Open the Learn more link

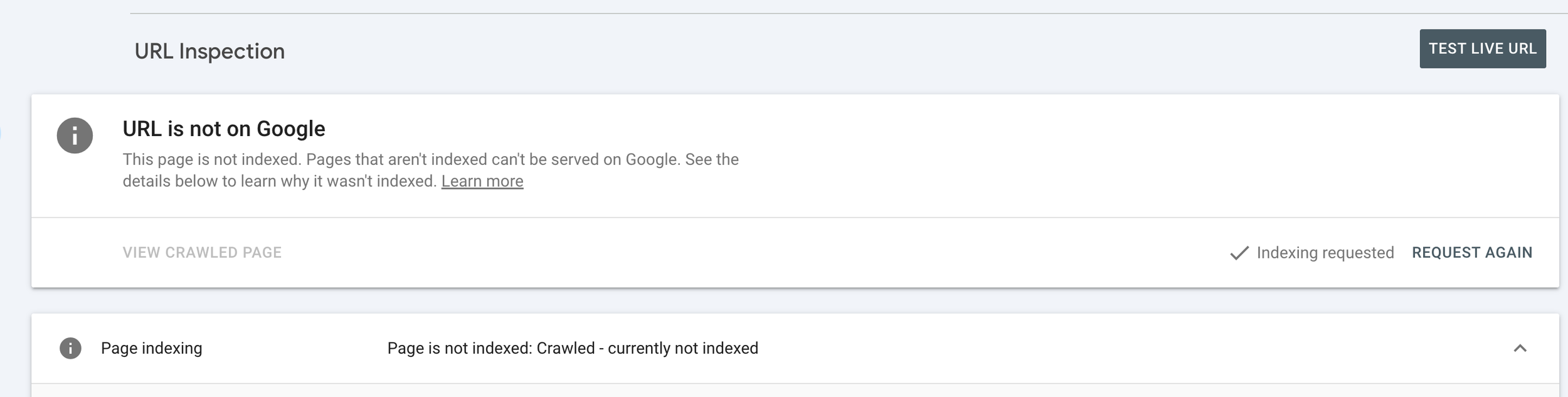482,181
